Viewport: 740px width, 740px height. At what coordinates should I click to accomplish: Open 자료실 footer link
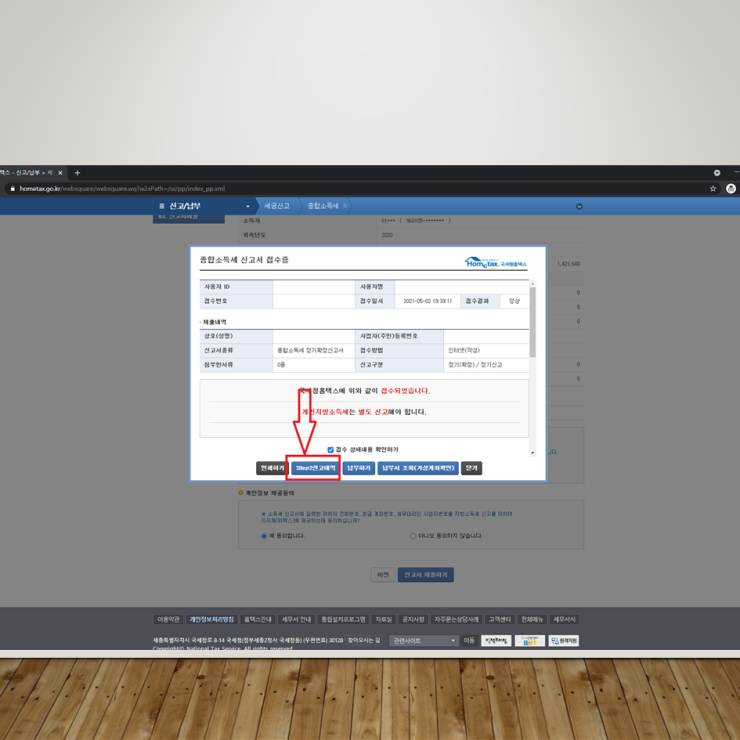click(x=383, y=619)
